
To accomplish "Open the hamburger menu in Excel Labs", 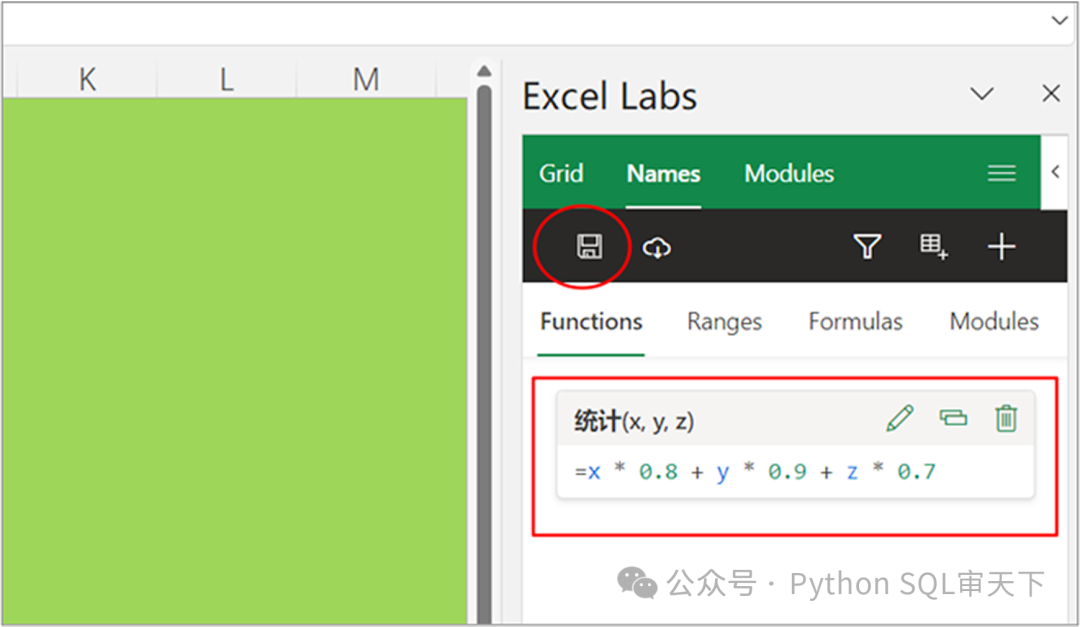I will (1001, 173).
